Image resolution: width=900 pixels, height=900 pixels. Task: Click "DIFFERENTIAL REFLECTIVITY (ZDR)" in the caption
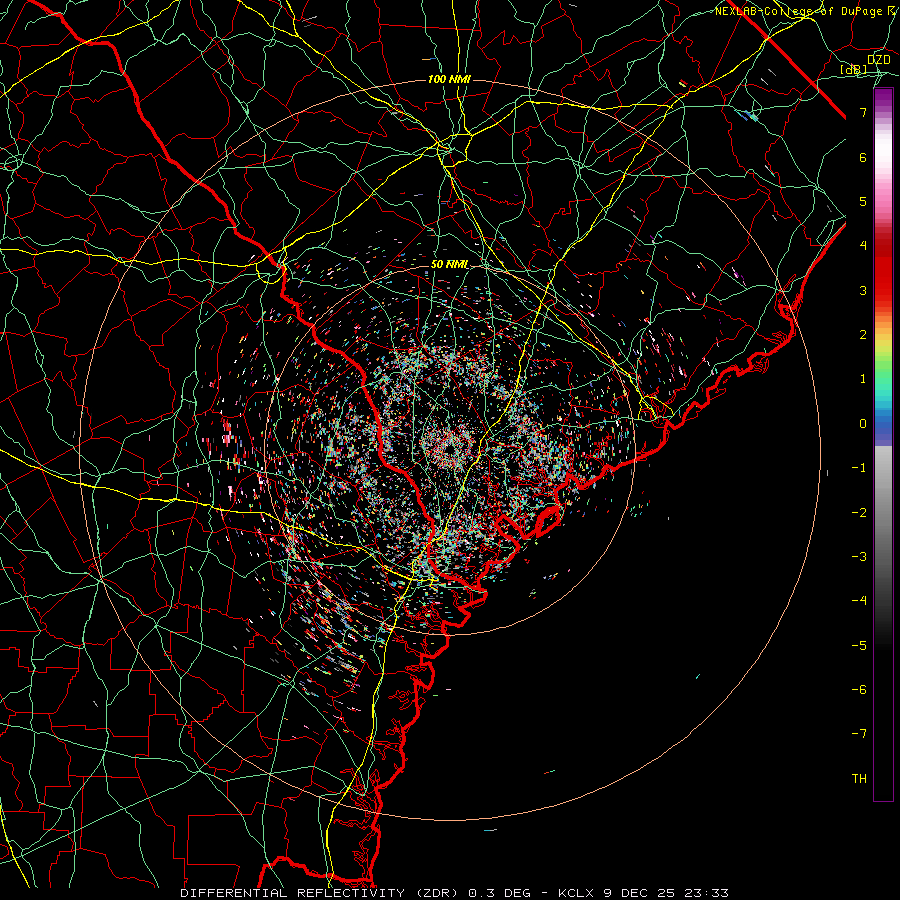click(x=321, y=893)
